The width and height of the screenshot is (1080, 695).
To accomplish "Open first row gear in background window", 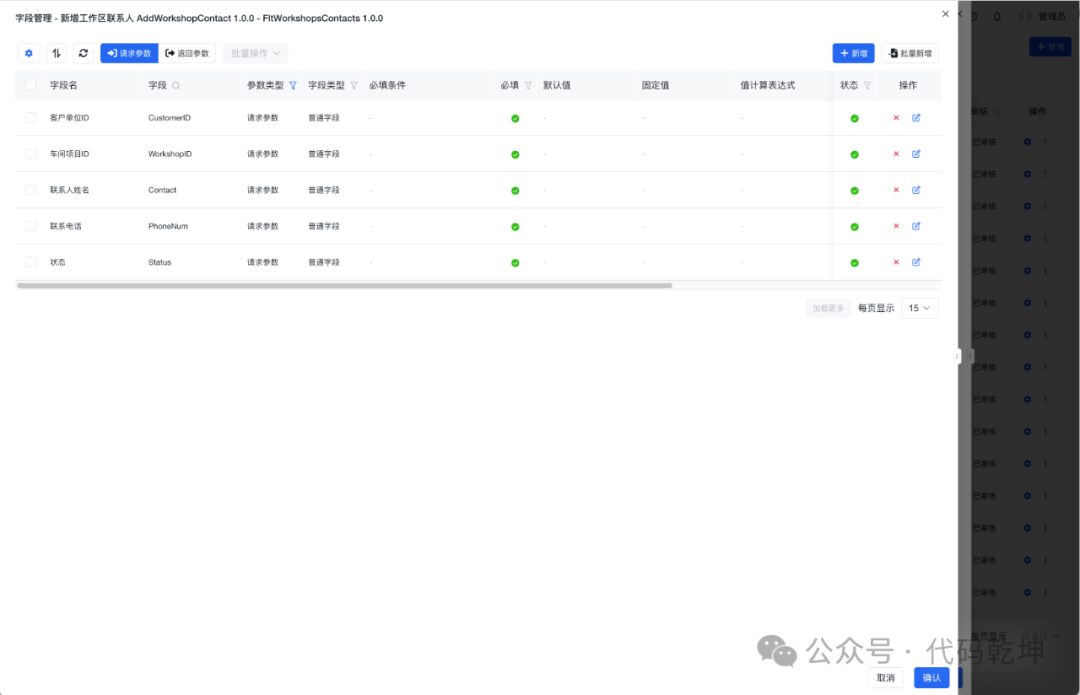I will point(1027,142).
